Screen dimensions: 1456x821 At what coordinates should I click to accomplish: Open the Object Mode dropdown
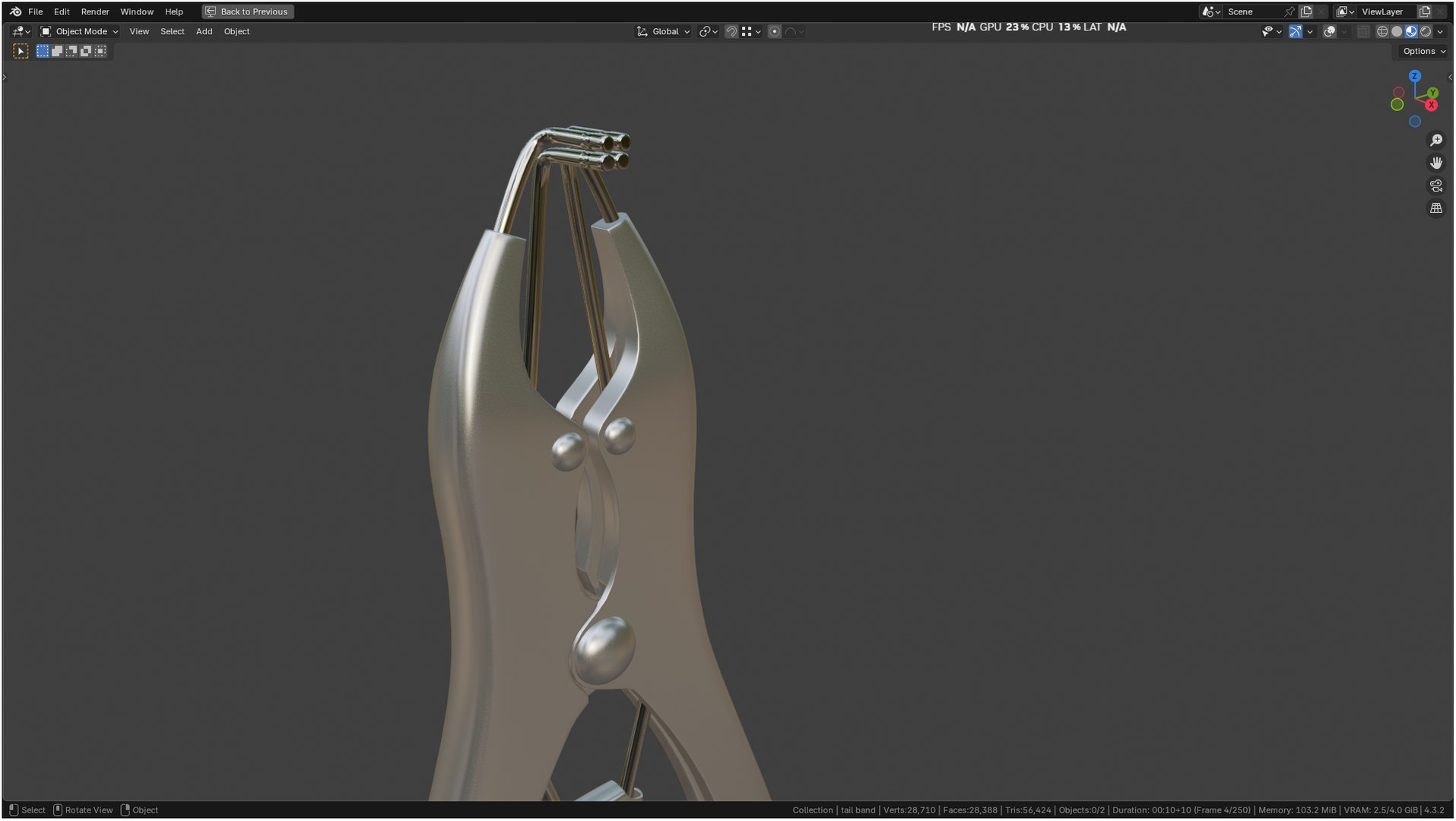point(79,31)
